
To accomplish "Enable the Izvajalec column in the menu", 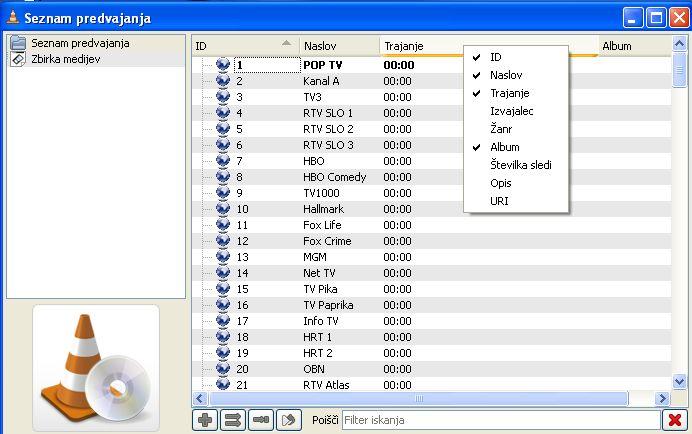I will [511, 111].
